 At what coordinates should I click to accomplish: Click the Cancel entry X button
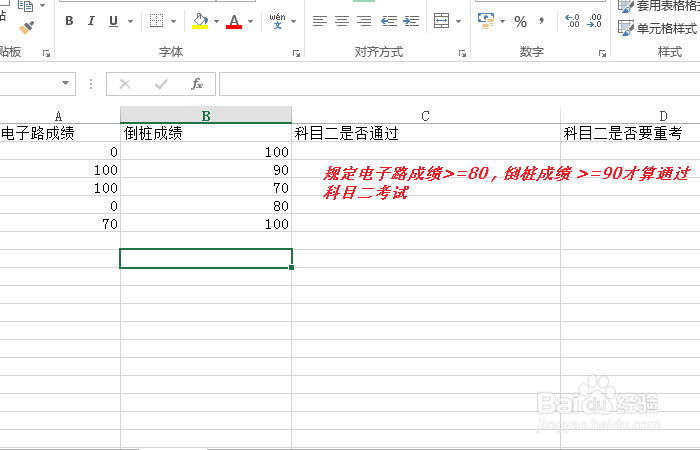click(x=125, y=84)
